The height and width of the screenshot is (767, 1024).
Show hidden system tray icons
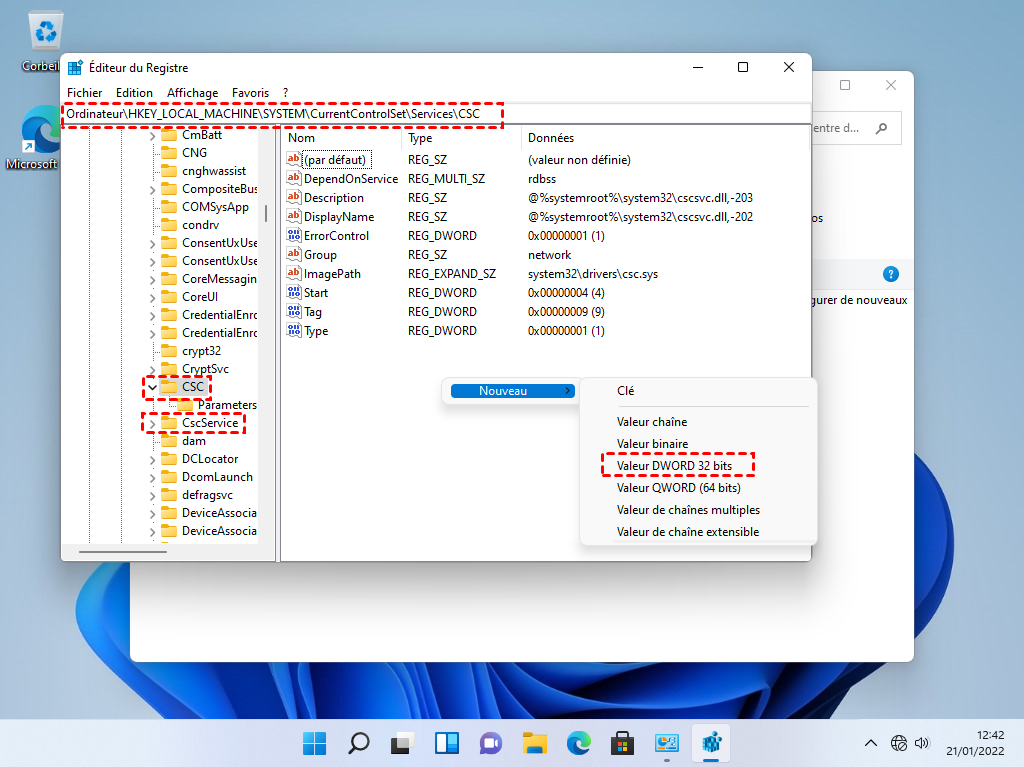click(x=871, y=743)
